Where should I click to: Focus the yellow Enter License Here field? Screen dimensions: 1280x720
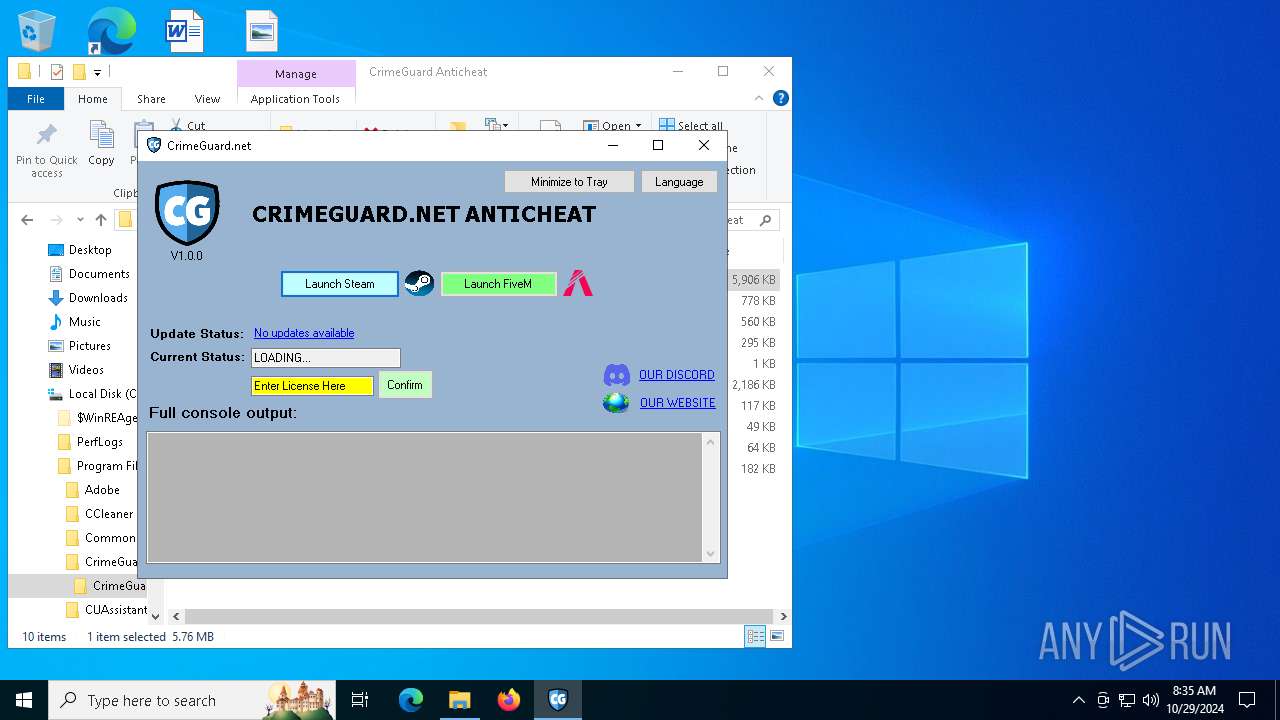pyautogui.click(x=312, y=386)
